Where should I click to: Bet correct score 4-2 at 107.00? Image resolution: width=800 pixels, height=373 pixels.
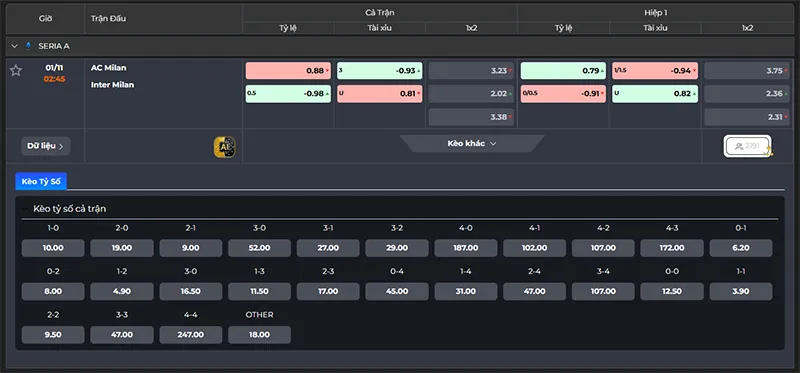[604, 248]
